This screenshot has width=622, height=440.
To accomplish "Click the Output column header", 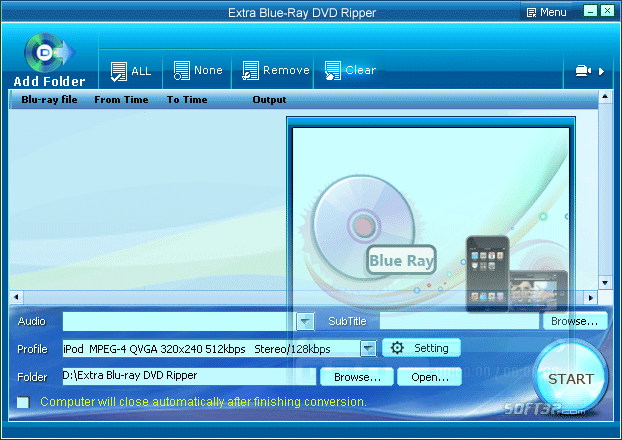I will point(269,100).
